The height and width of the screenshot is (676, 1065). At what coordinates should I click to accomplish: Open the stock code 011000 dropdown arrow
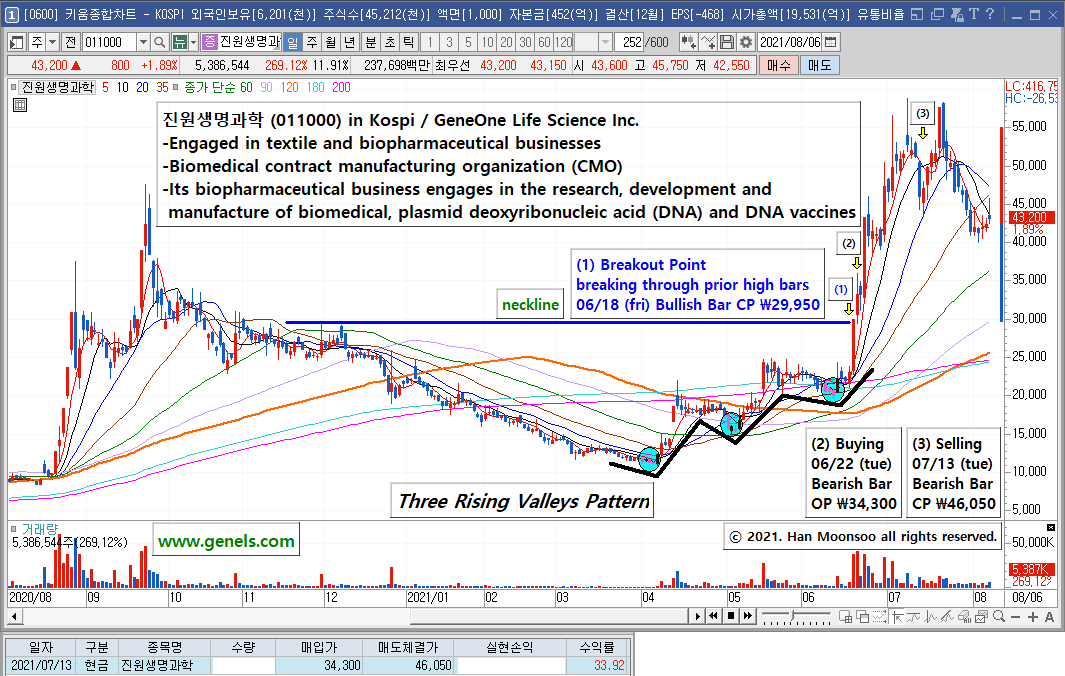tap(143, 42)
